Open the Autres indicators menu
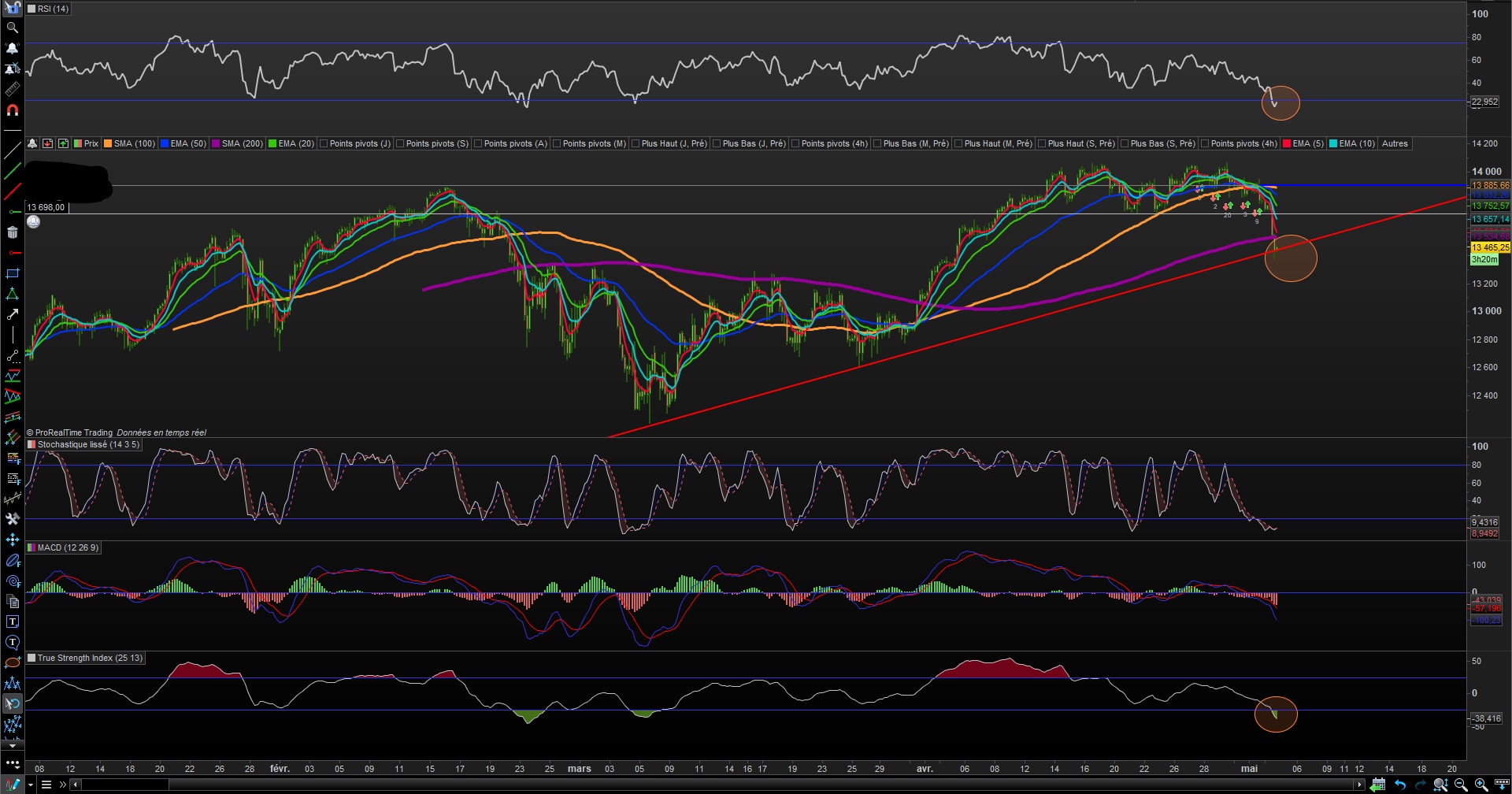1512x794 pixels. (x=1395, y=143)
